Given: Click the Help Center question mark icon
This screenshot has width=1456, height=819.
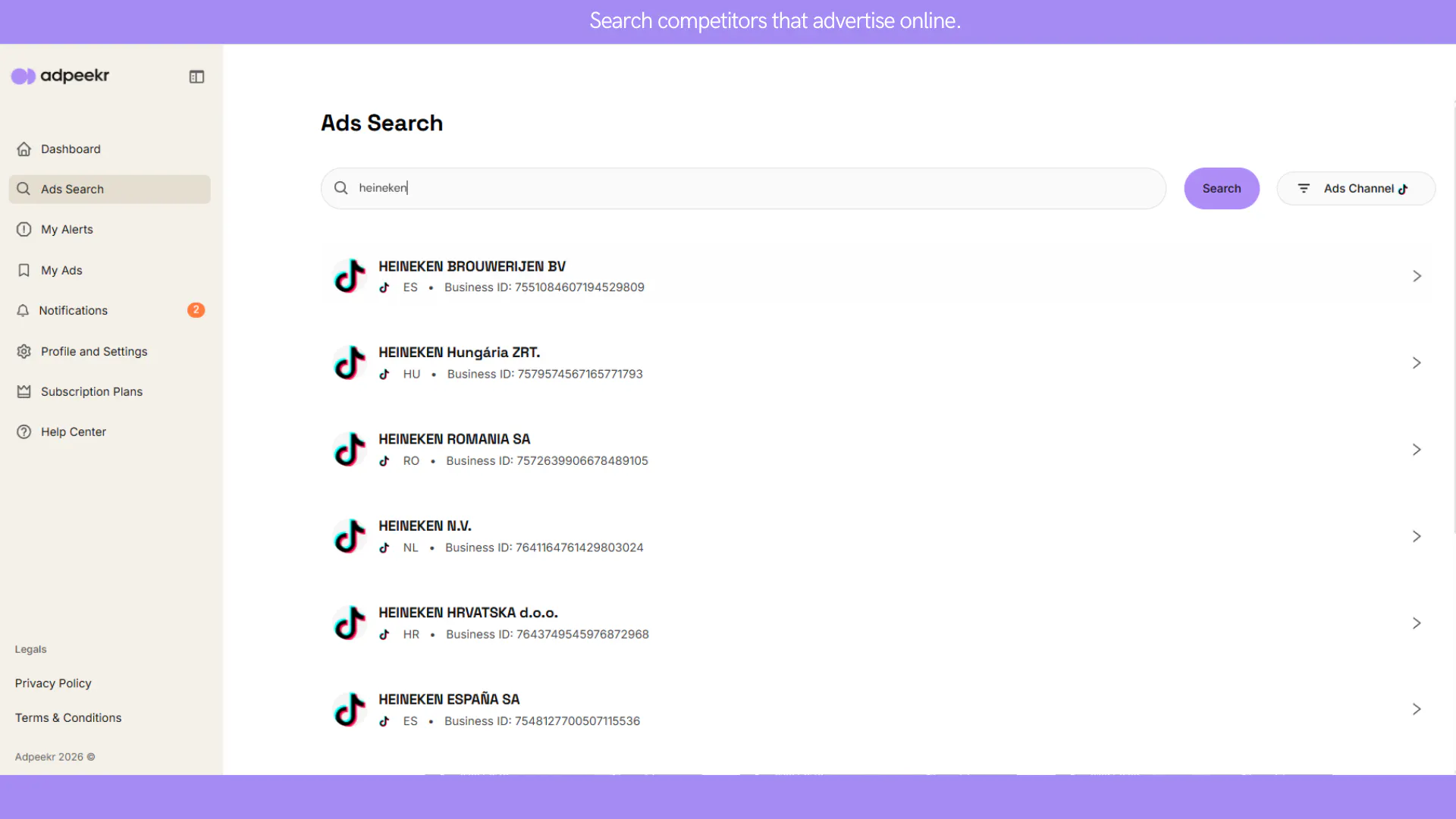Looking at the screenshot, I should pos(24,432).
